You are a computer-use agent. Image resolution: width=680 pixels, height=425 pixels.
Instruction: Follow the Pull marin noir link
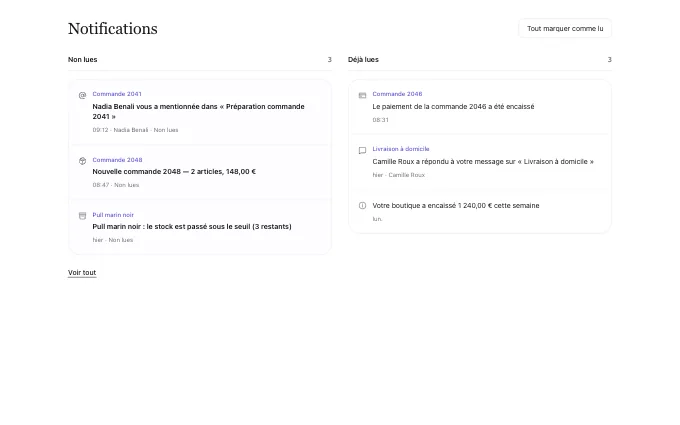coord(113,215)
